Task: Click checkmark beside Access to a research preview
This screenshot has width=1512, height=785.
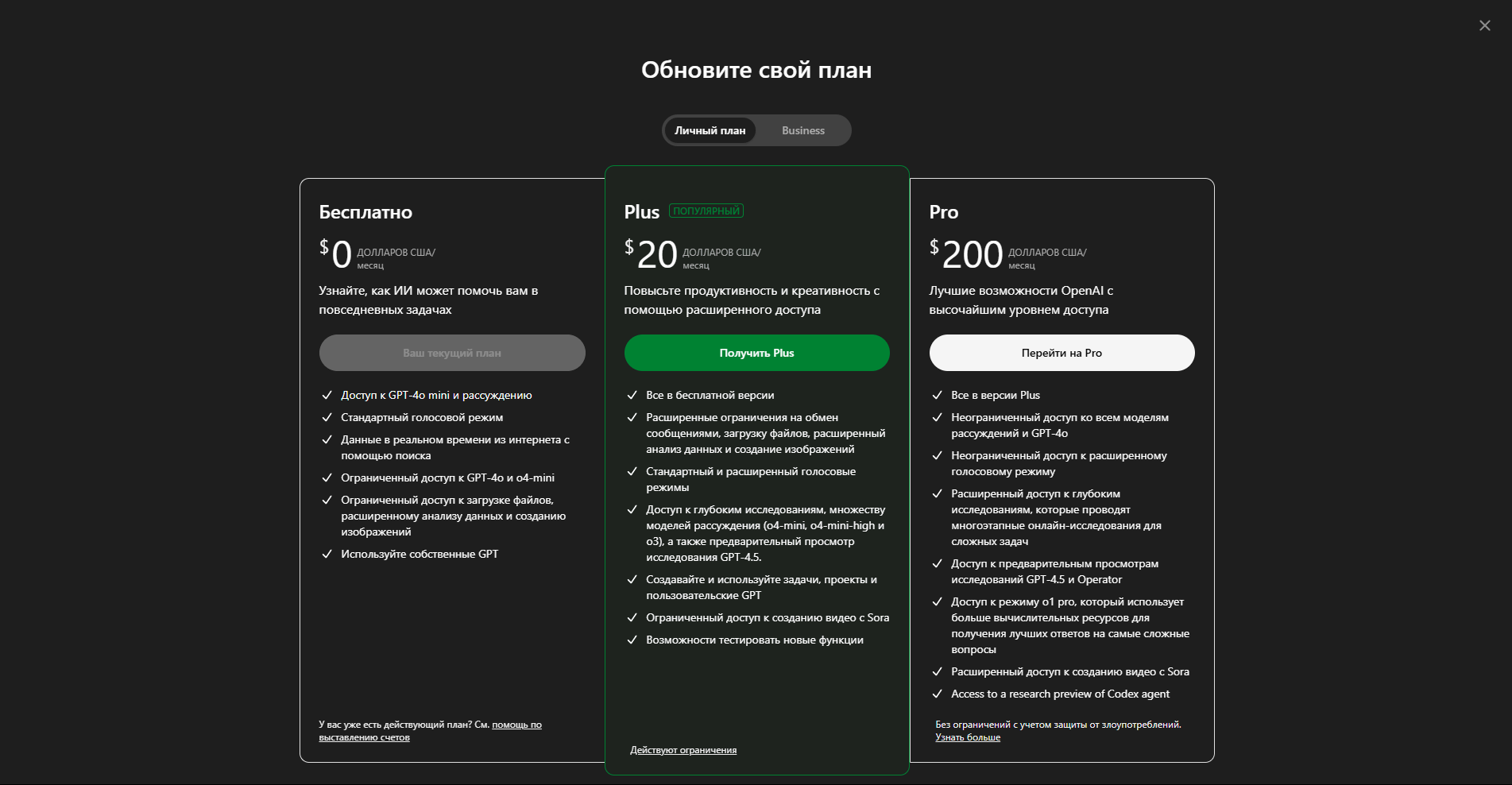Action: 937,694
